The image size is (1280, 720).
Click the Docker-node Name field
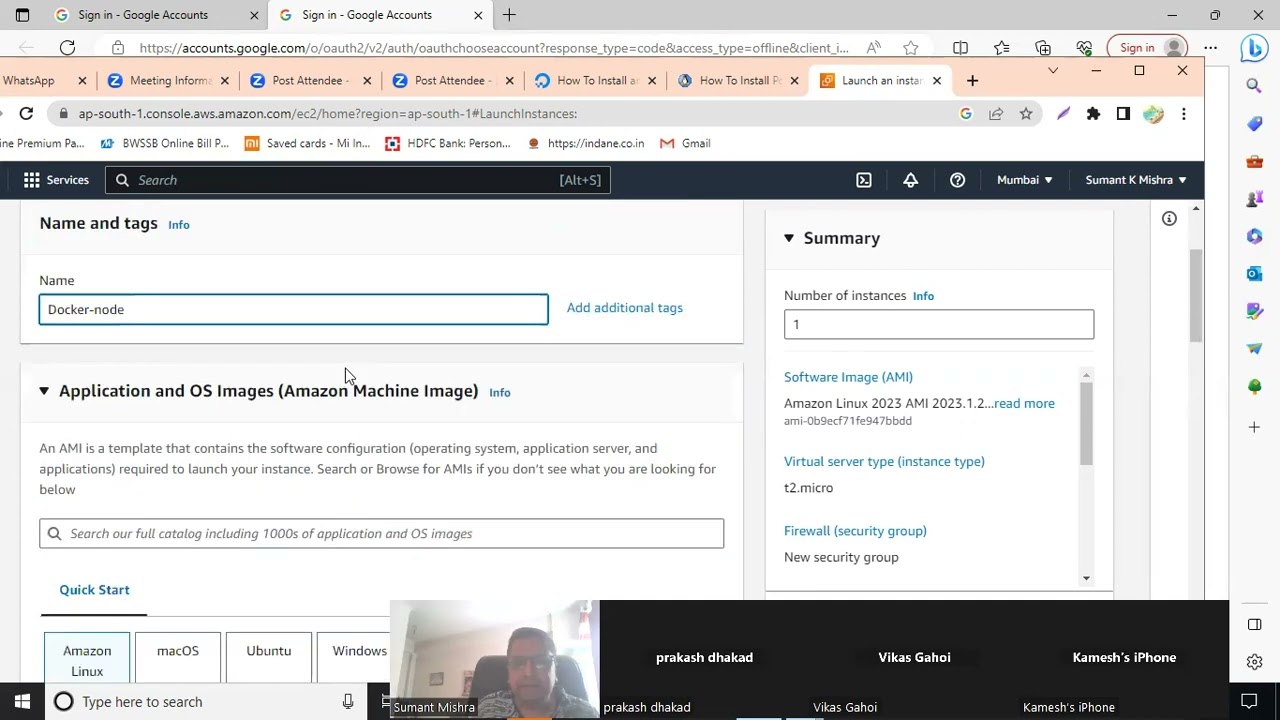294,310
